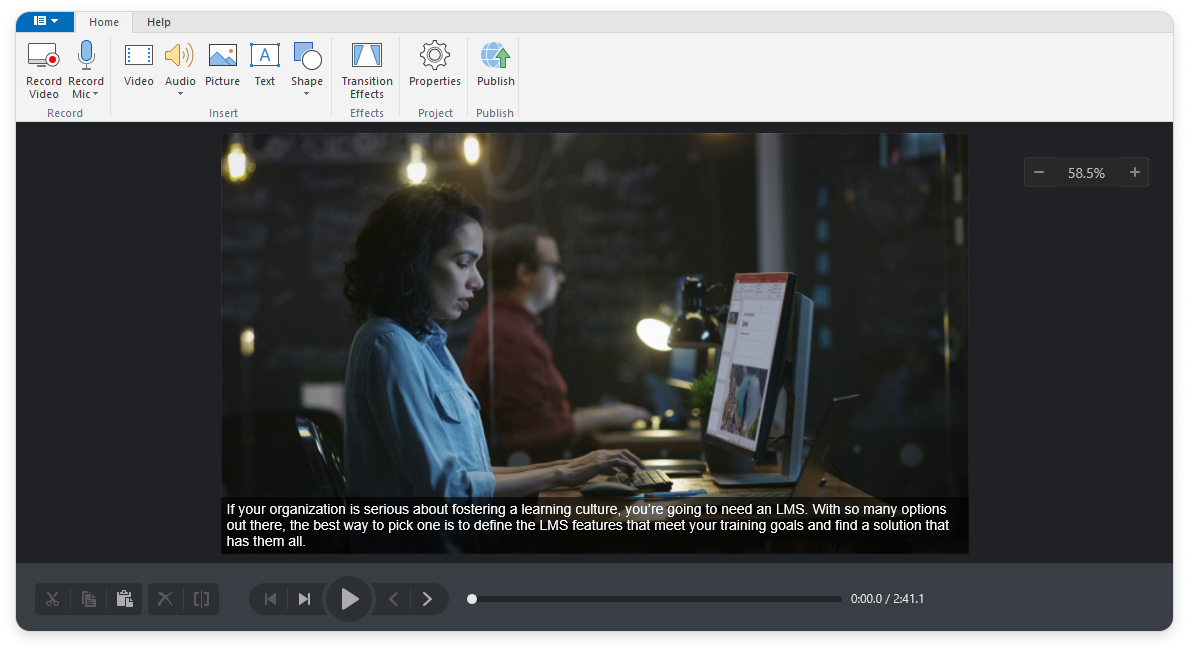Viewport: 1189px width, 651px height.
Task: Increase zoom using the plus button
Action: coord(1135,172)
